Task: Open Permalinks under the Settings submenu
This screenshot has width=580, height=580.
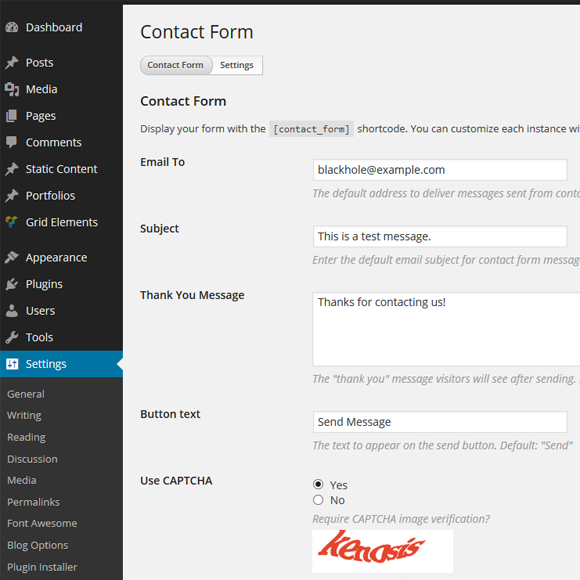Action: pyautogui.click(x=33, y=502)
